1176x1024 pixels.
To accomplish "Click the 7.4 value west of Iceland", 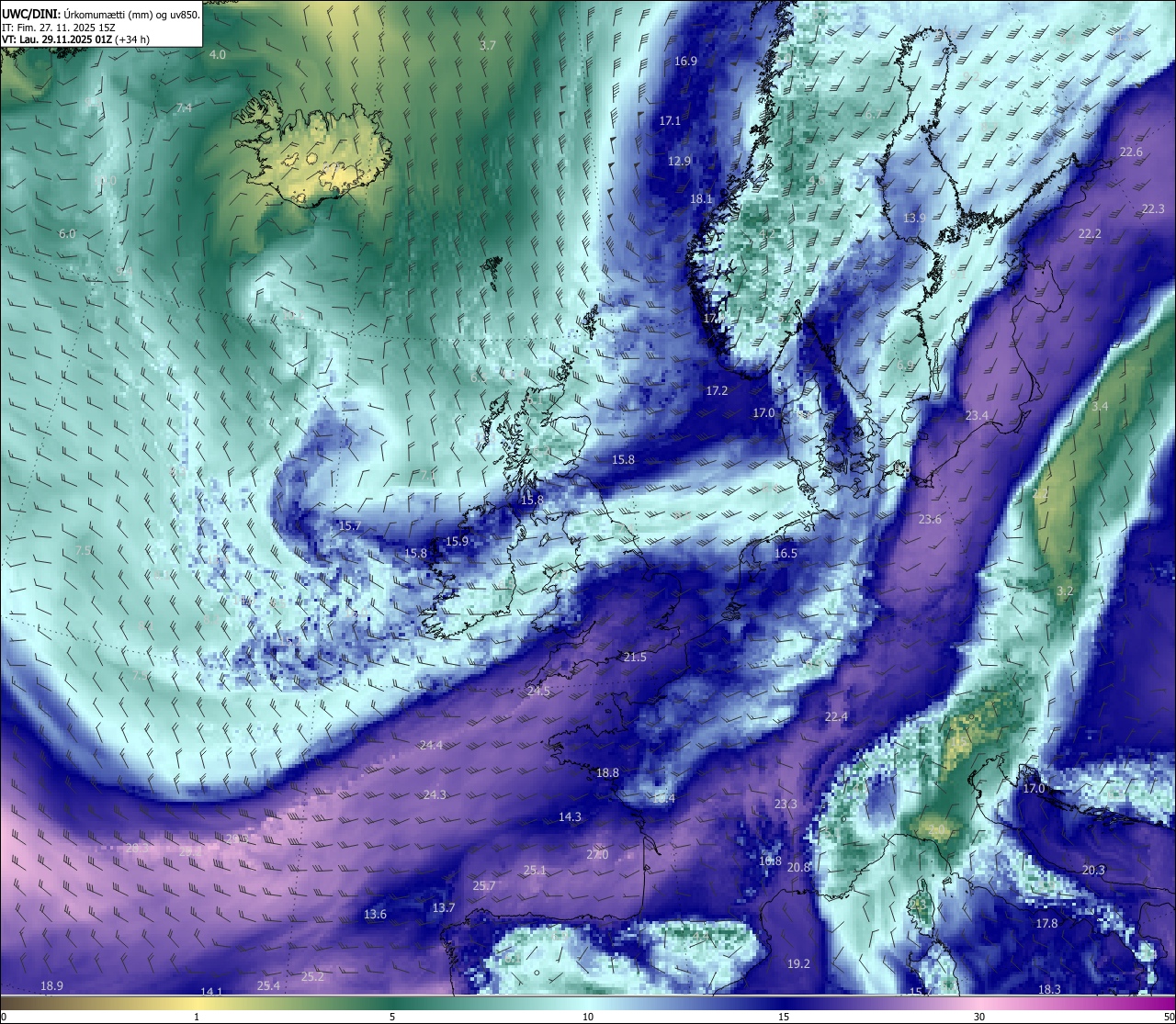I will [184, 107].
